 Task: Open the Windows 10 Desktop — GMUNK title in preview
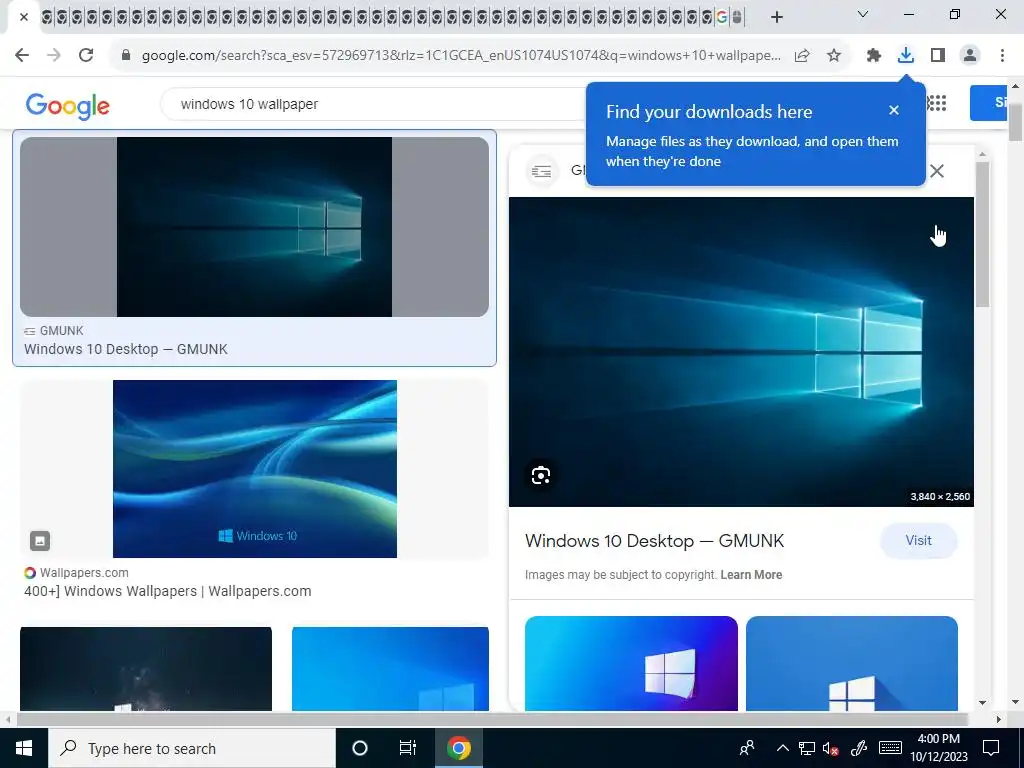point(654,541)
